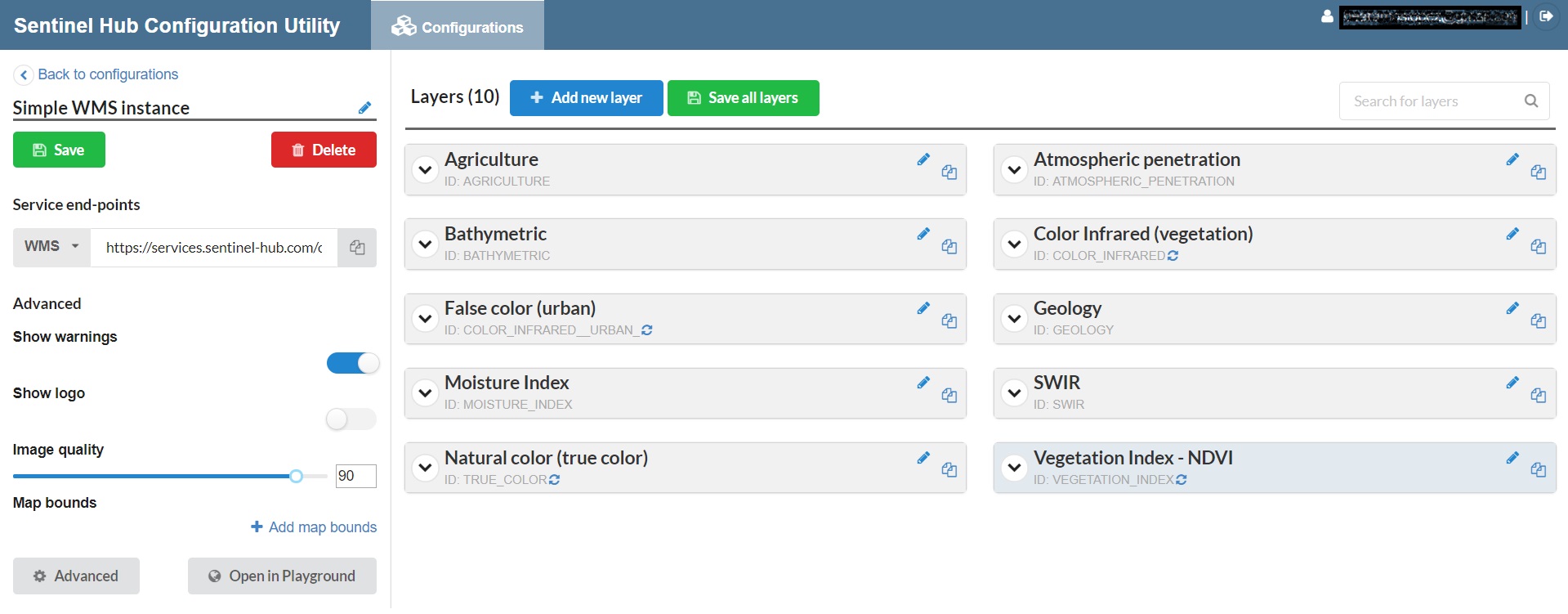Click the WMS endpoint URL field
This screenshot has width=1568, height=614.
[214, 247]
